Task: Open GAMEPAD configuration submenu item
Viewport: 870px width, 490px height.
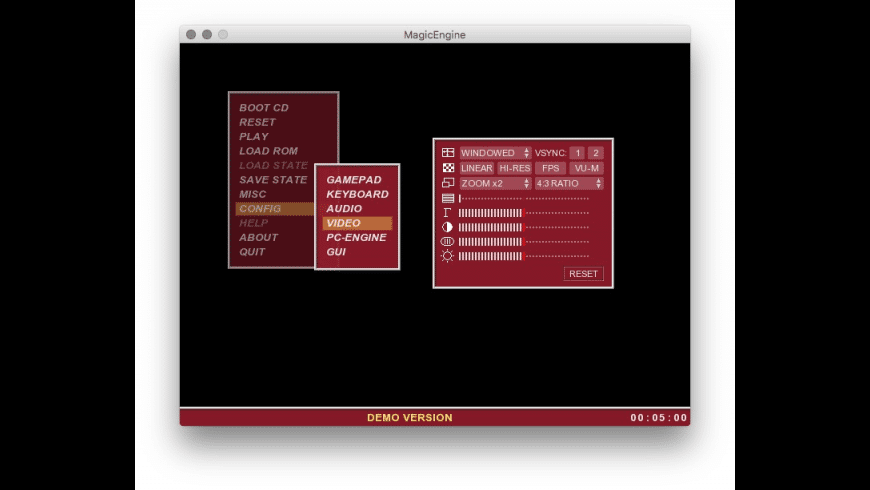Action: pos(354,180)
